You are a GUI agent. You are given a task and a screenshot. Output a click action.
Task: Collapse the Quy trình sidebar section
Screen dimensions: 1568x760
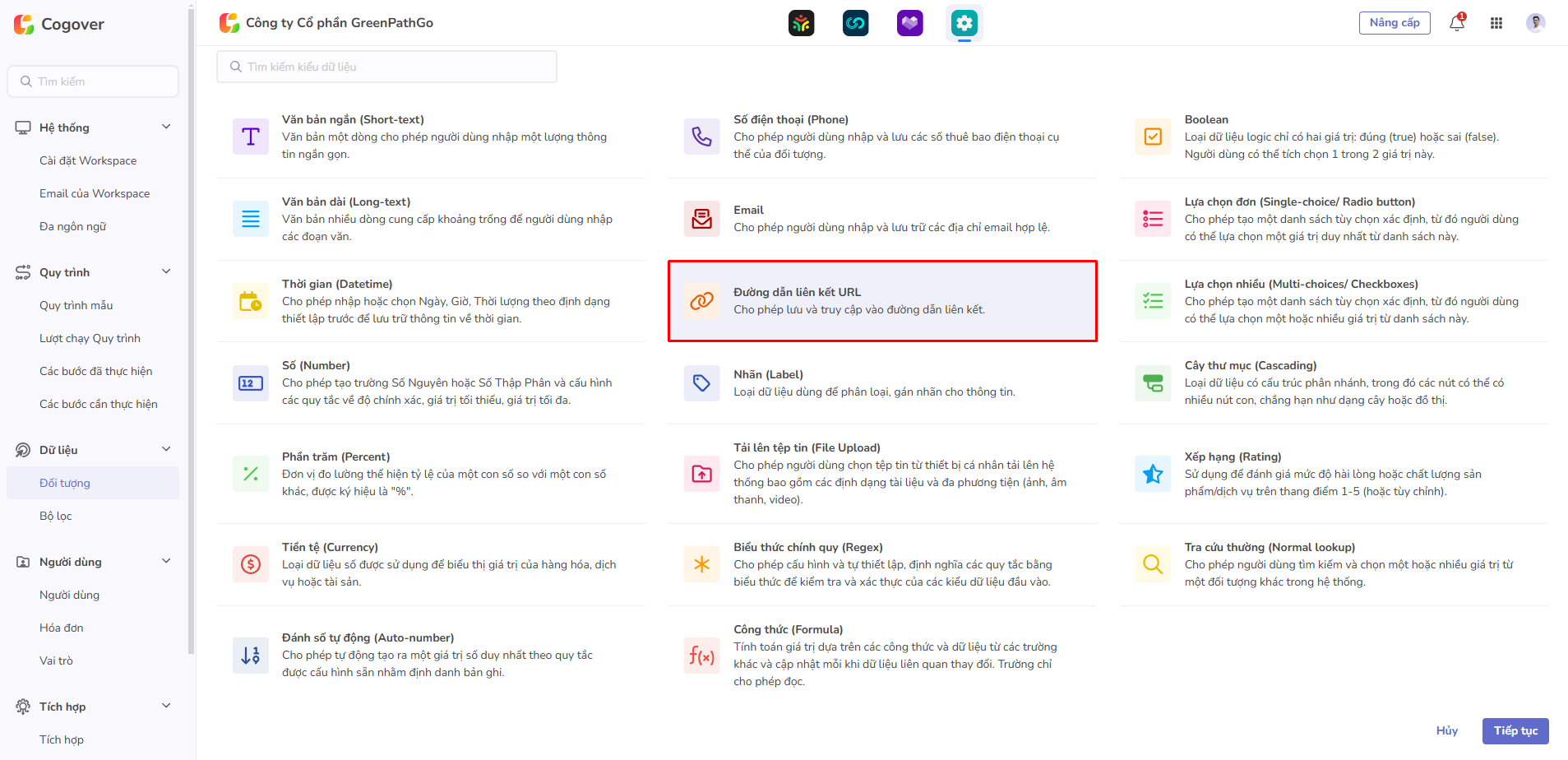[x=166, y=271]
